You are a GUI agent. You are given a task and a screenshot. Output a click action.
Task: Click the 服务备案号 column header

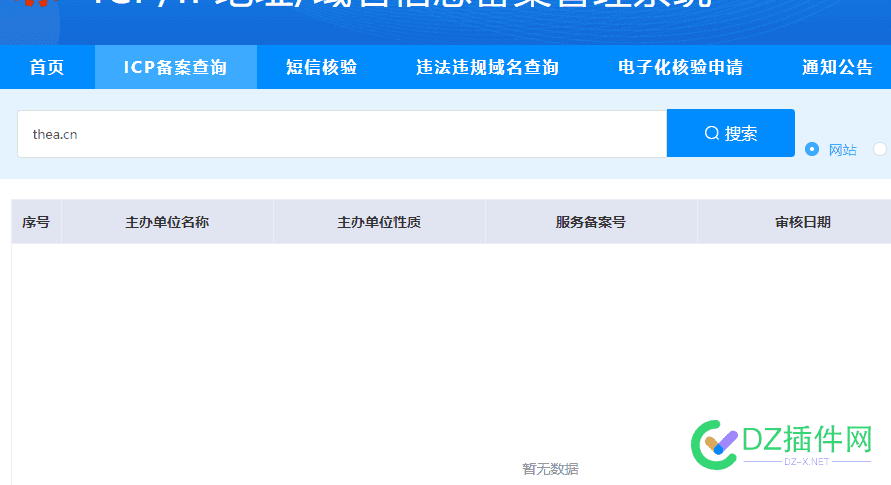[591, 222]
